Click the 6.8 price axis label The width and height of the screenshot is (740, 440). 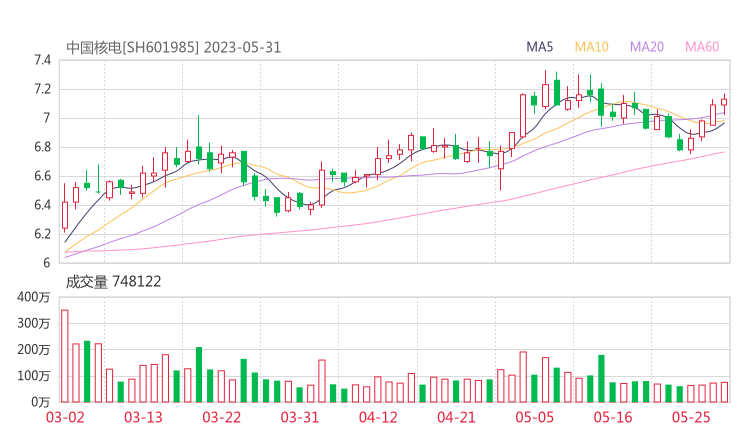[x=42, y=147]
